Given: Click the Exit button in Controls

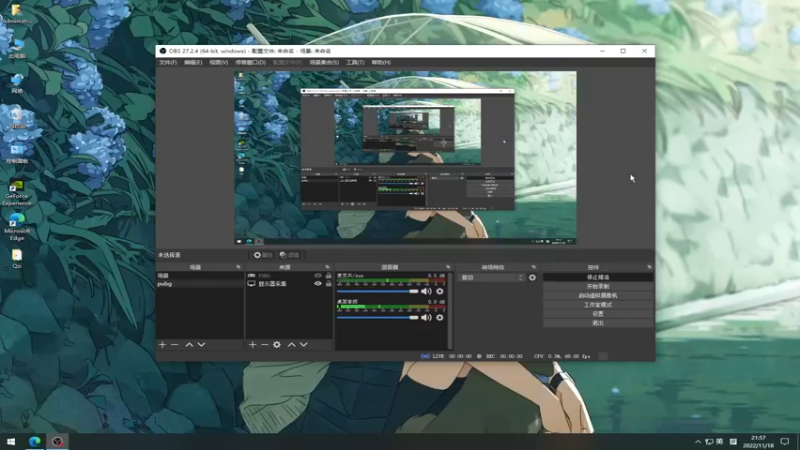Looking at the screenshot, I should click(x=598, y=323).
